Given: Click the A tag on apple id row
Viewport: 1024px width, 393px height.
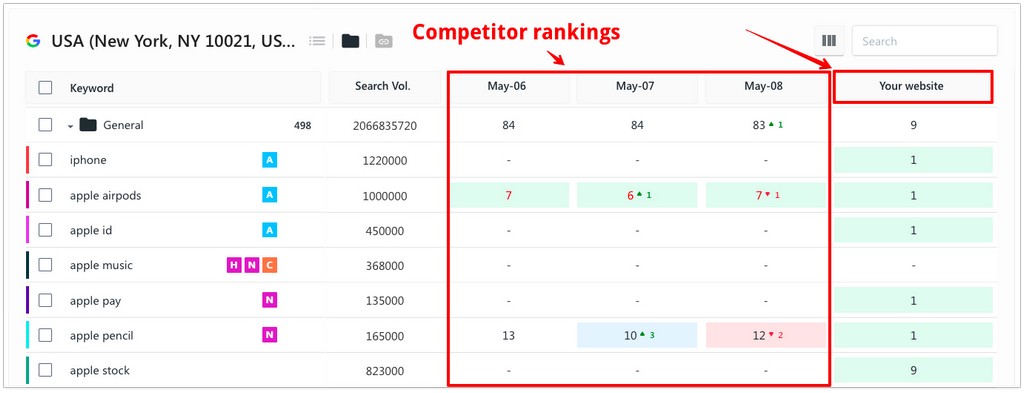Looking at the screenshot, I should pos(270,230).
